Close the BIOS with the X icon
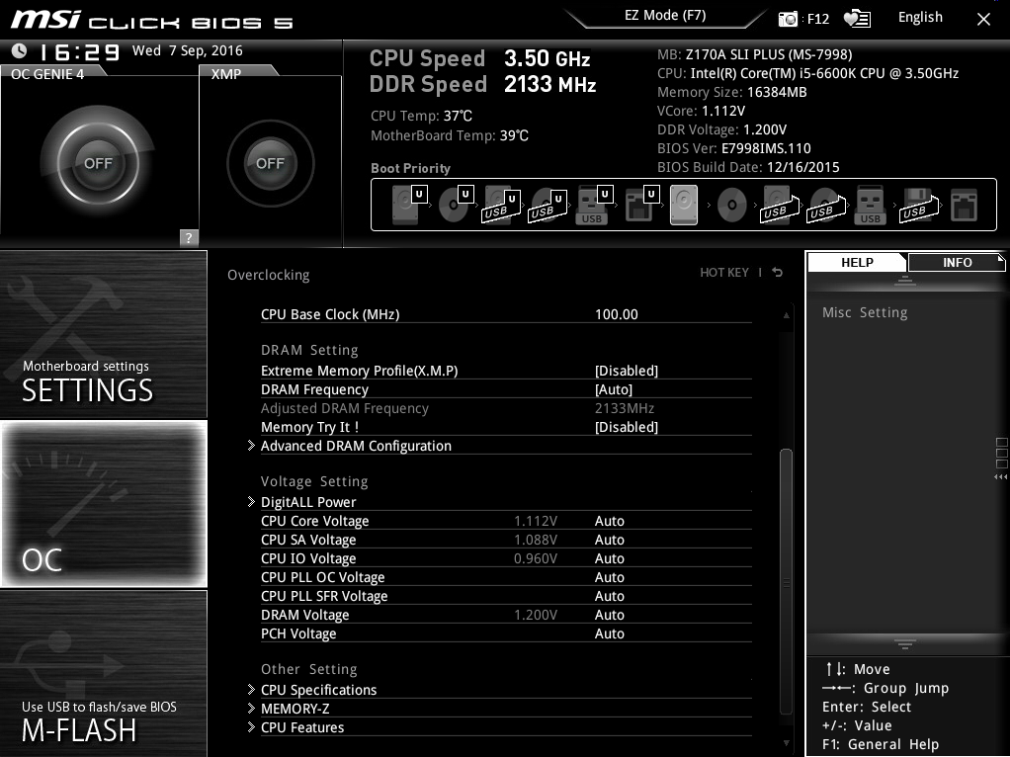1010x757 pixels. pos(983,19)
